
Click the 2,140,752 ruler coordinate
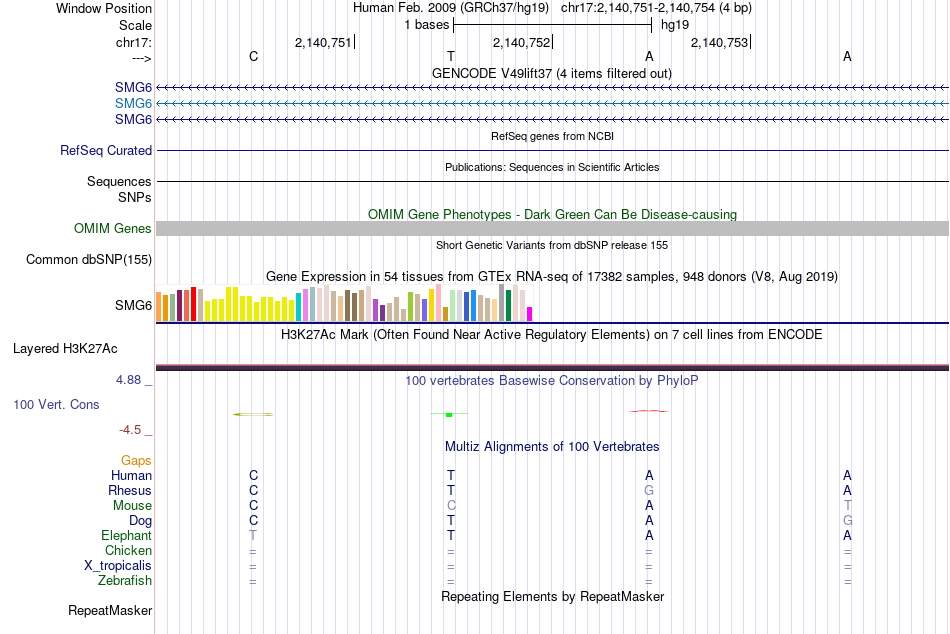[x=521, y=42]
